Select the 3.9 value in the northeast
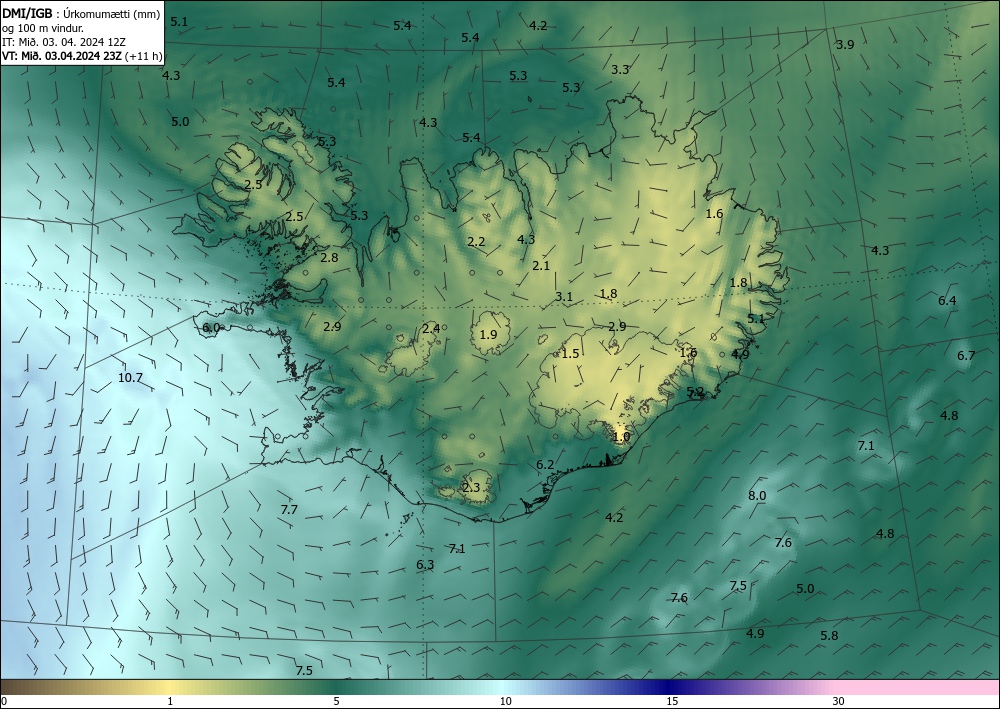 coord(845,45)
